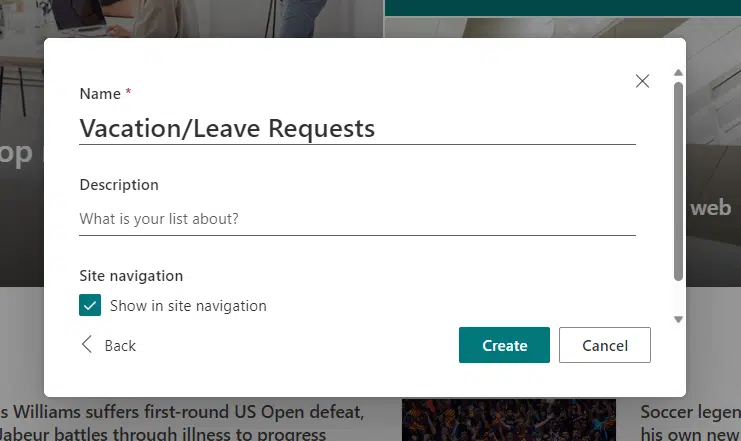741x441 pixels.
Task: Click the left chevron arrow beside Back
Action: click(x=86, y=345)
